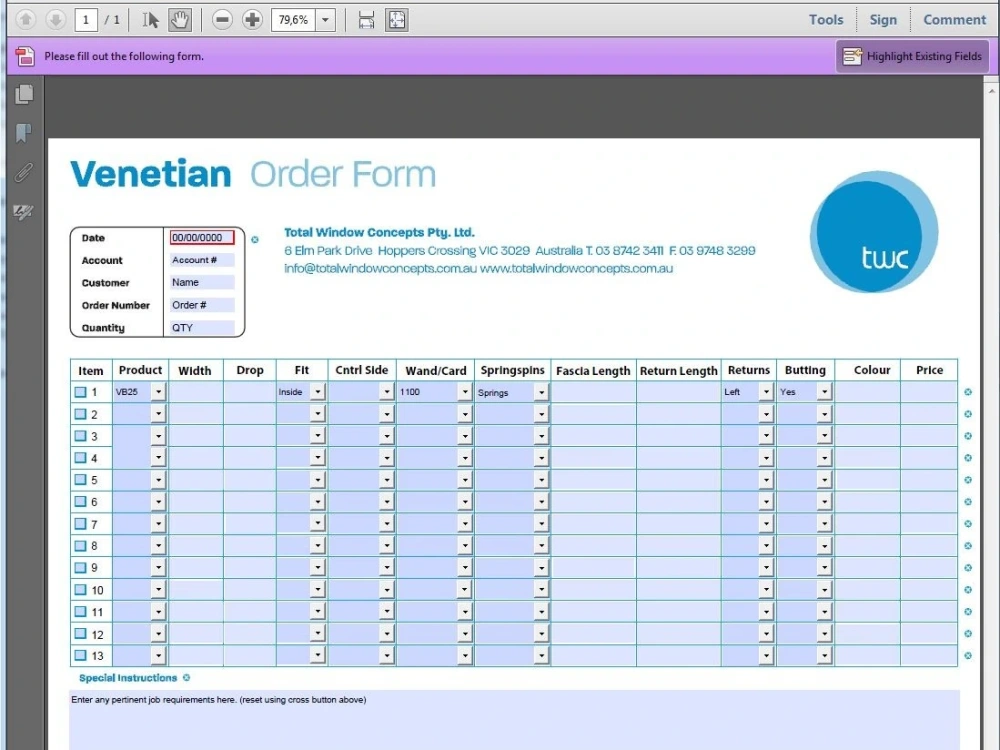The image size is (1000, 750).
Task: Reset row 2 with its cross button
Action: point(968,414)
